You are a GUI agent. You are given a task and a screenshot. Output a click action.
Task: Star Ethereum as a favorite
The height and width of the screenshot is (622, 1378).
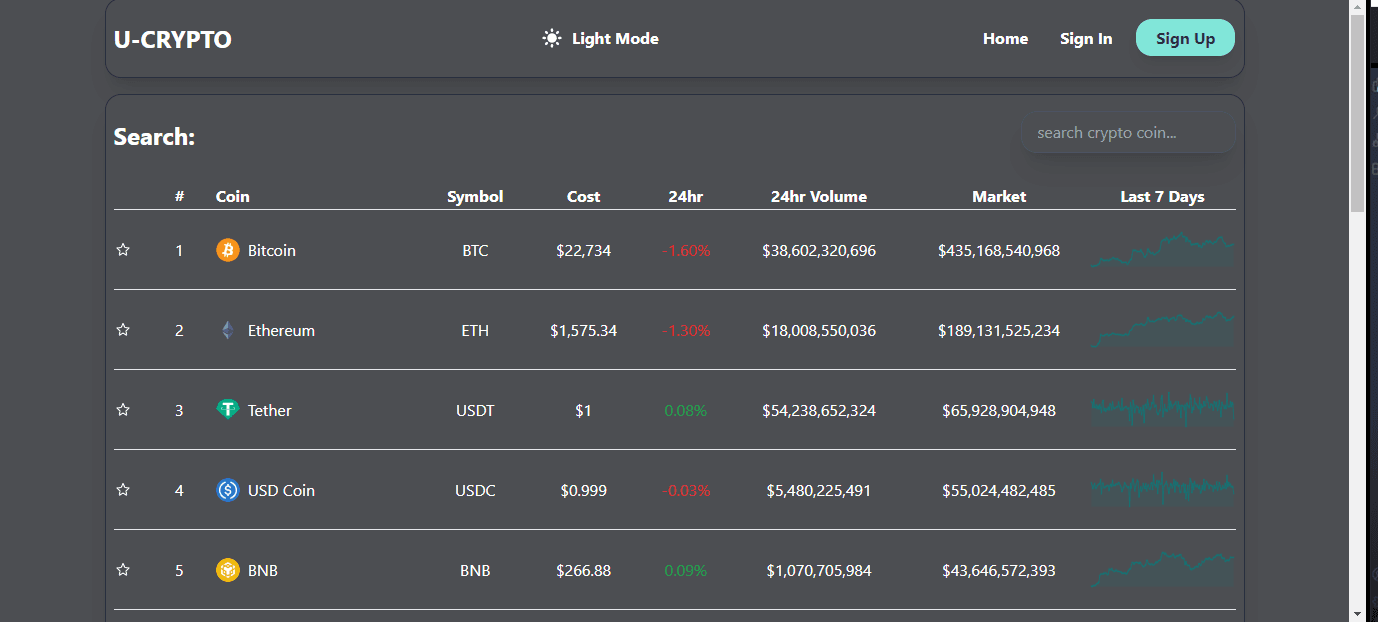pos(123,330)
